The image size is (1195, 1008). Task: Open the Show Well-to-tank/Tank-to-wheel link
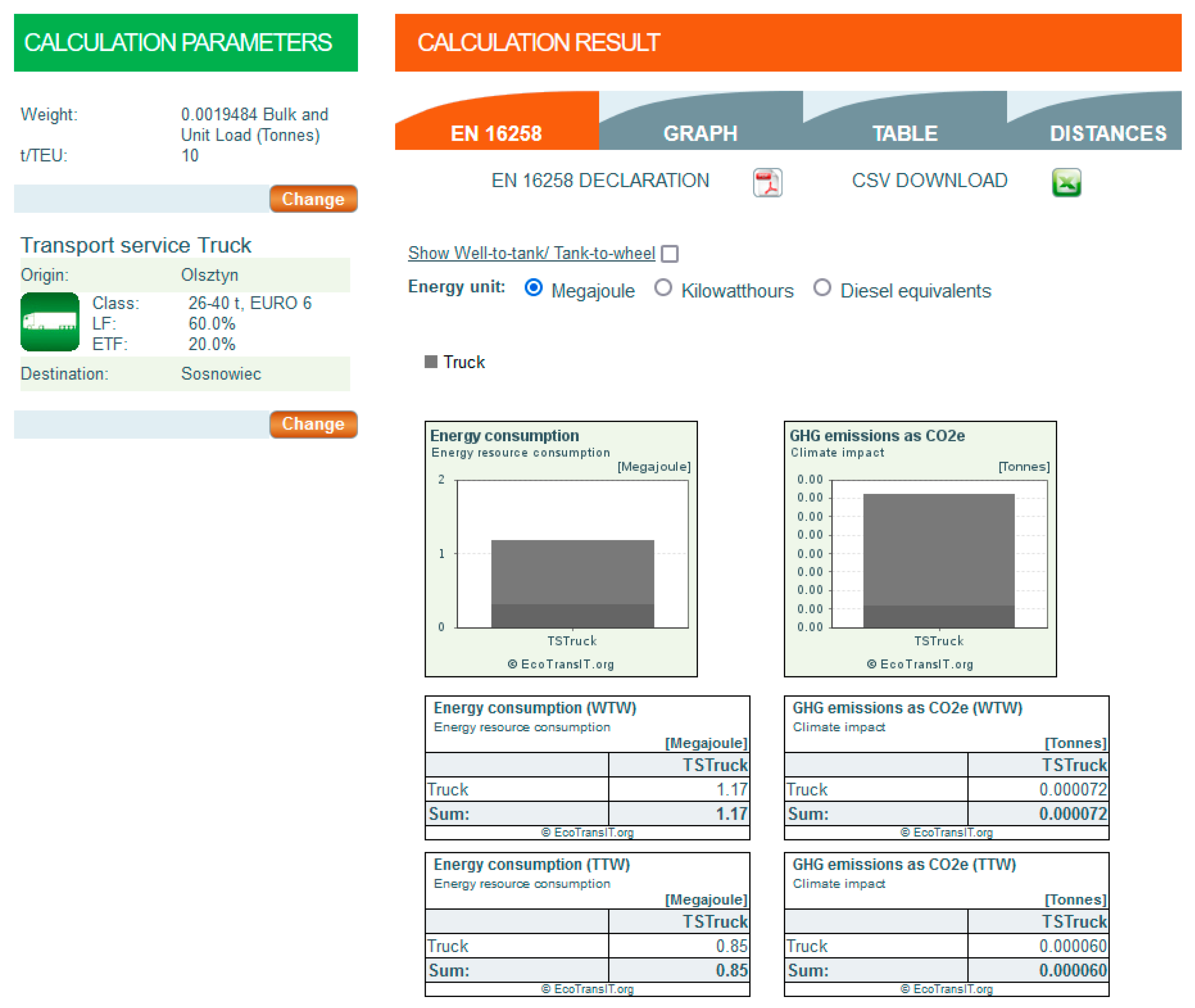tap(531, 253)
